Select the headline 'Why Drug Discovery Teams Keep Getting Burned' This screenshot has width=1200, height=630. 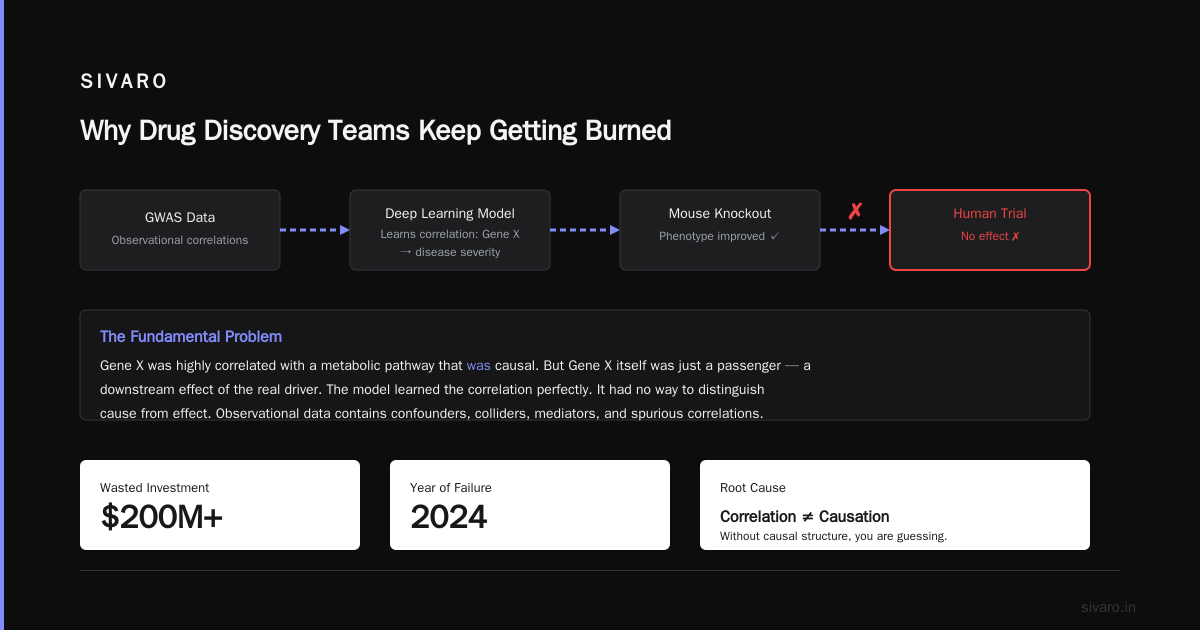pos(375,130)
